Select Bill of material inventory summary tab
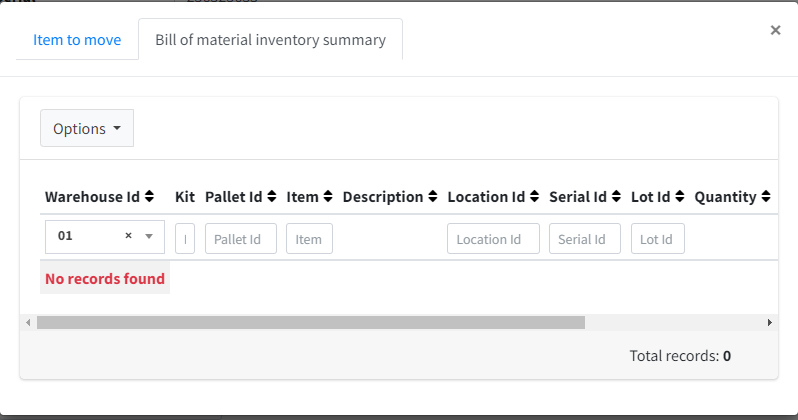 pyautogui.click(x=270, y=40)
